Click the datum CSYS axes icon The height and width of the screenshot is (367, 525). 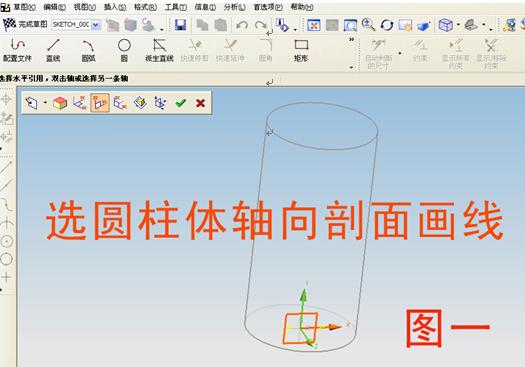click(160, 103)
